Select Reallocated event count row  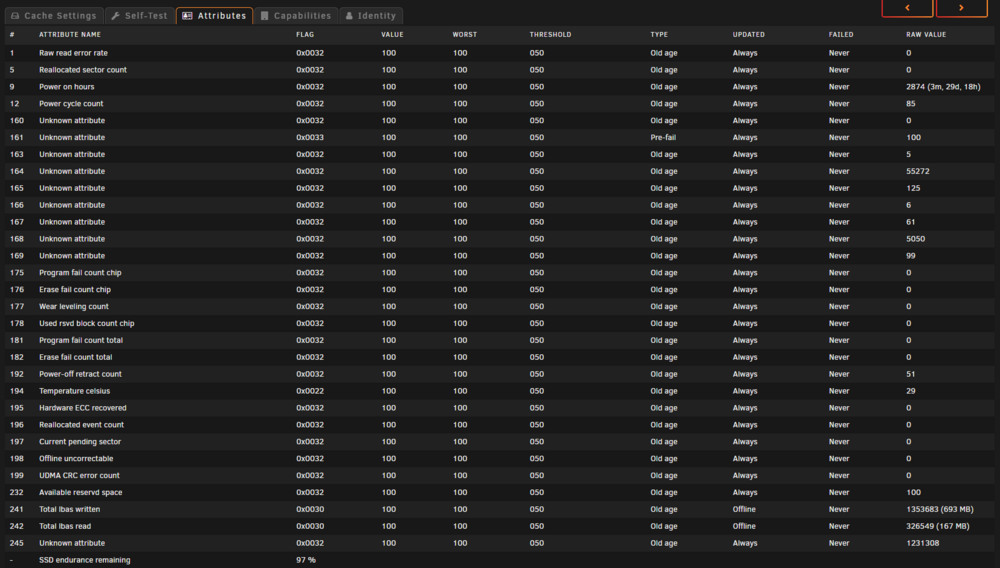tap(500, 425)
